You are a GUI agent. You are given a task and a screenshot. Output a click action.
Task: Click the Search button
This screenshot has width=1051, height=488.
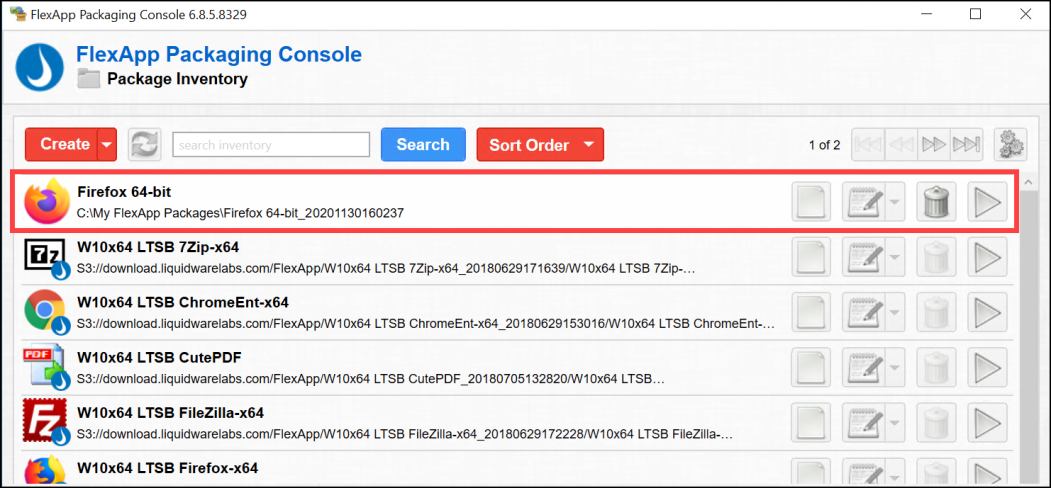click(x=423, y=145)
